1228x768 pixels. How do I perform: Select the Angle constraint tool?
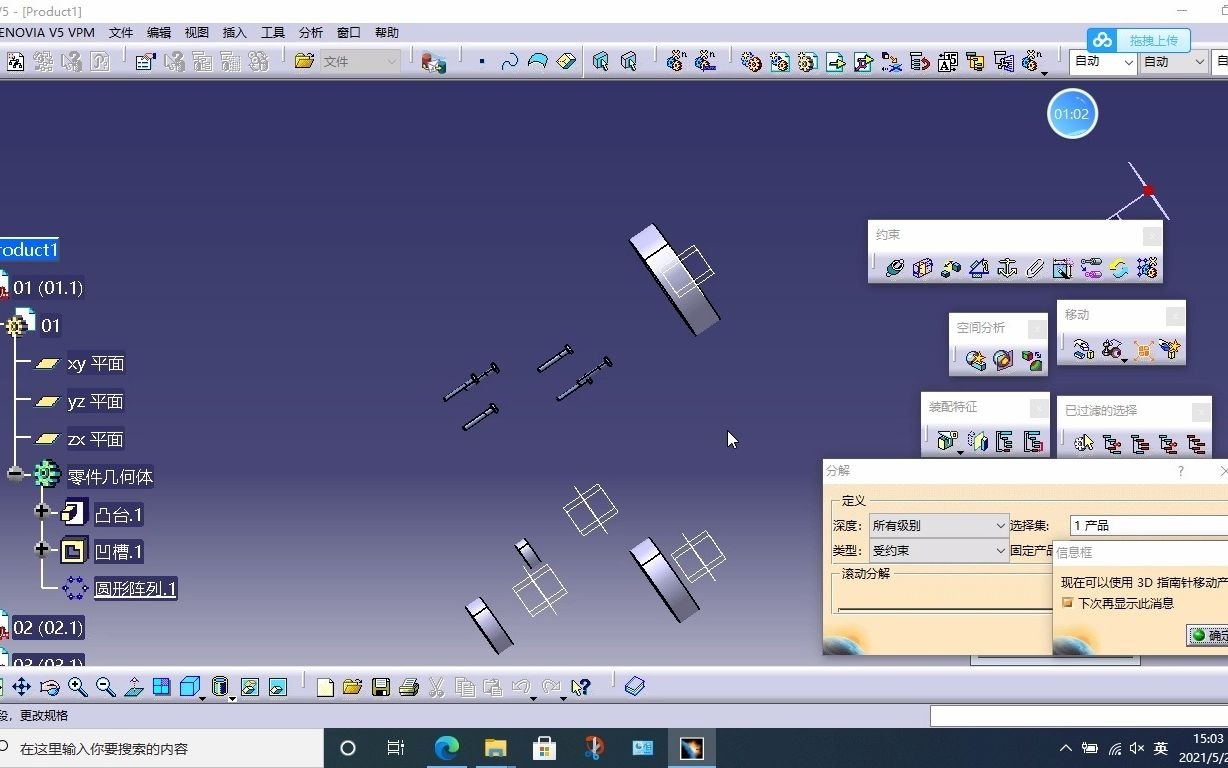click(x=979, y=268)
